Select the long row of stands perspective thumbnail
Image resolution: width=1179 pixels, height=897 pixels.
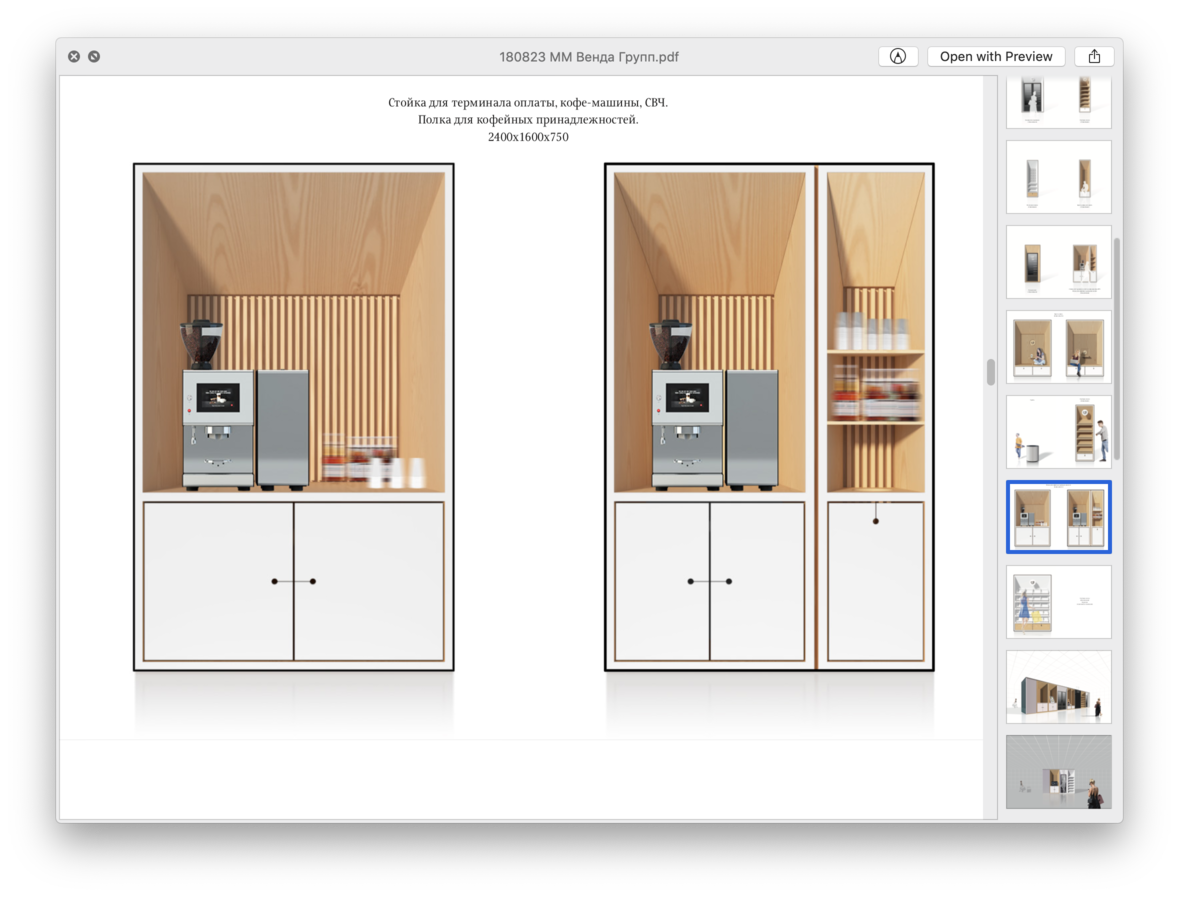coord(1058,687)
